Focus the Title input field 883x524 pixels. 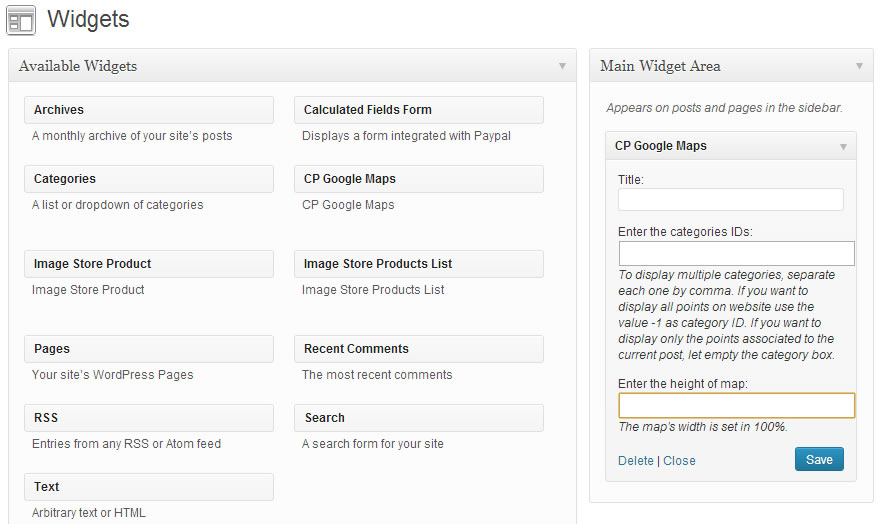tap(730, 200)
